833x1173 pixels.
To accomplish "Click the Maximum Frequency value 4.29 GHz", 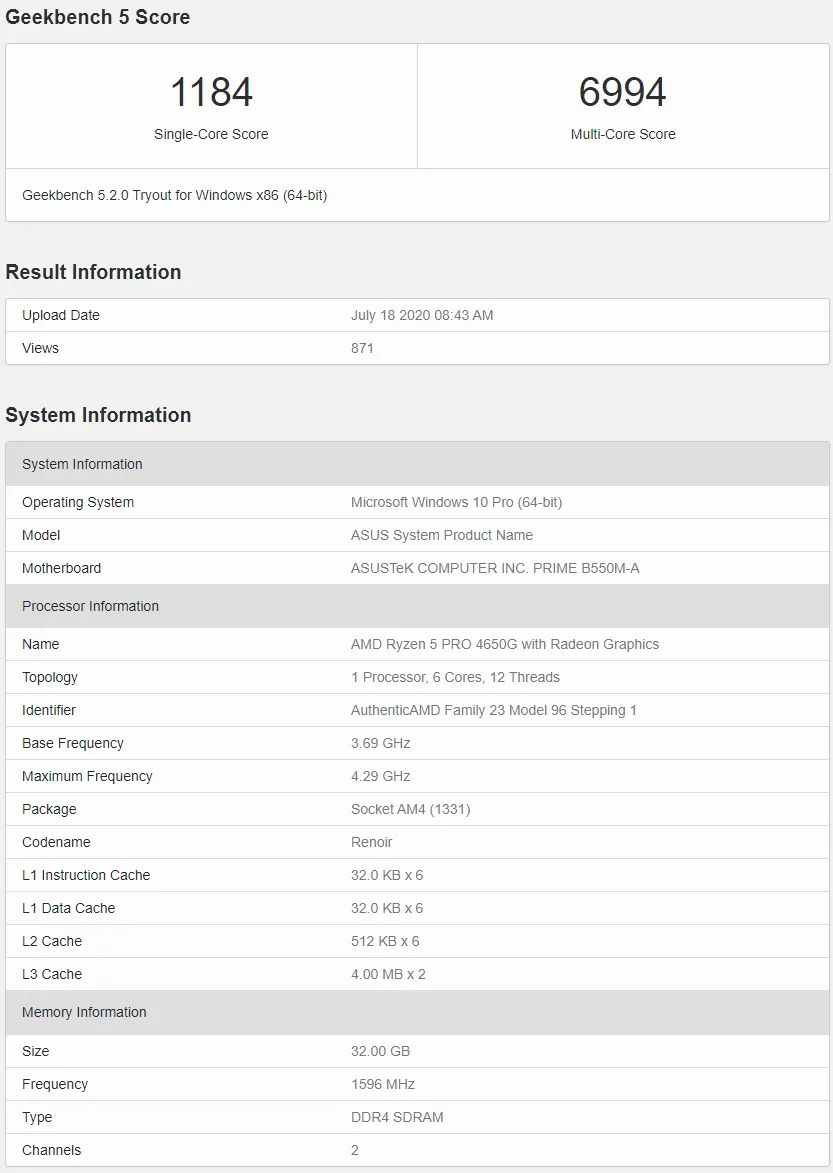I will pos(381,776).
